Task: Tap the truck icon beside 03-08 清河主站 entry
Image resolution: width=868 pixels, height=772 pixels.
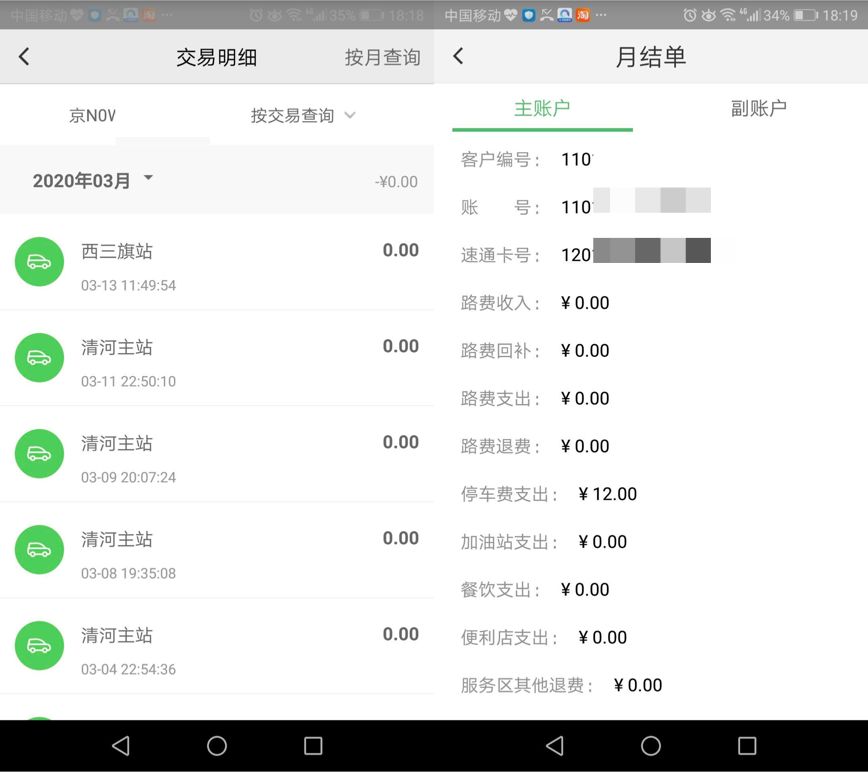Action: pyautogui.click(x=39, y=549)
